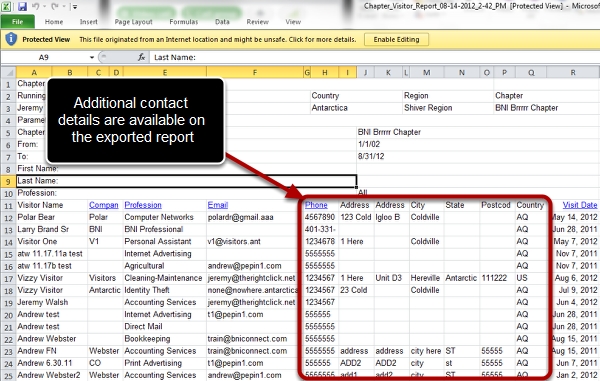
Task: Click the insert function fx icon
Action: click(x=142, y=57)
